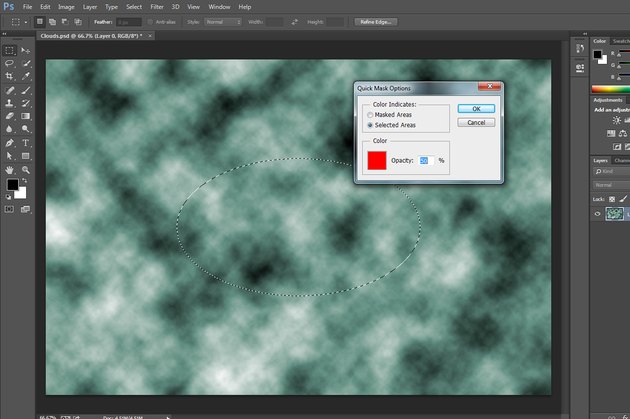Viewport: 630px width, 419px height.
Task: Select the Brush tool
Action: coord(25,90)
